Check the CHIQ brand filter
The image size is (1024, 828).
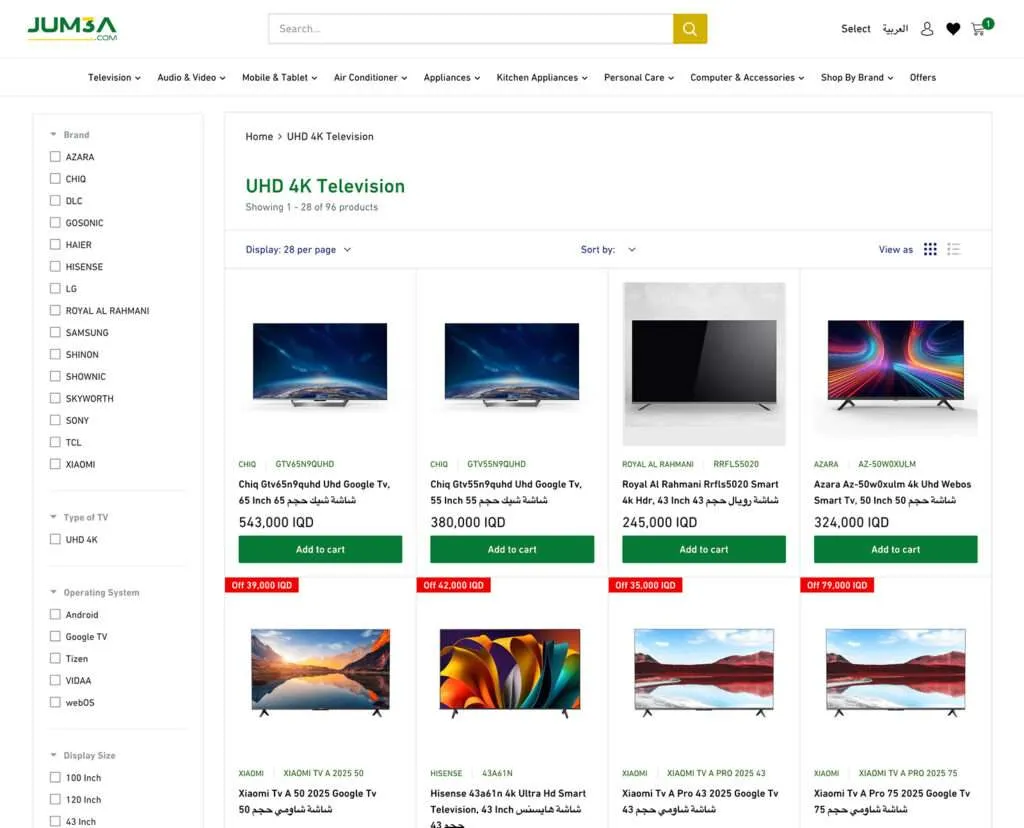[x=55, y=178]
